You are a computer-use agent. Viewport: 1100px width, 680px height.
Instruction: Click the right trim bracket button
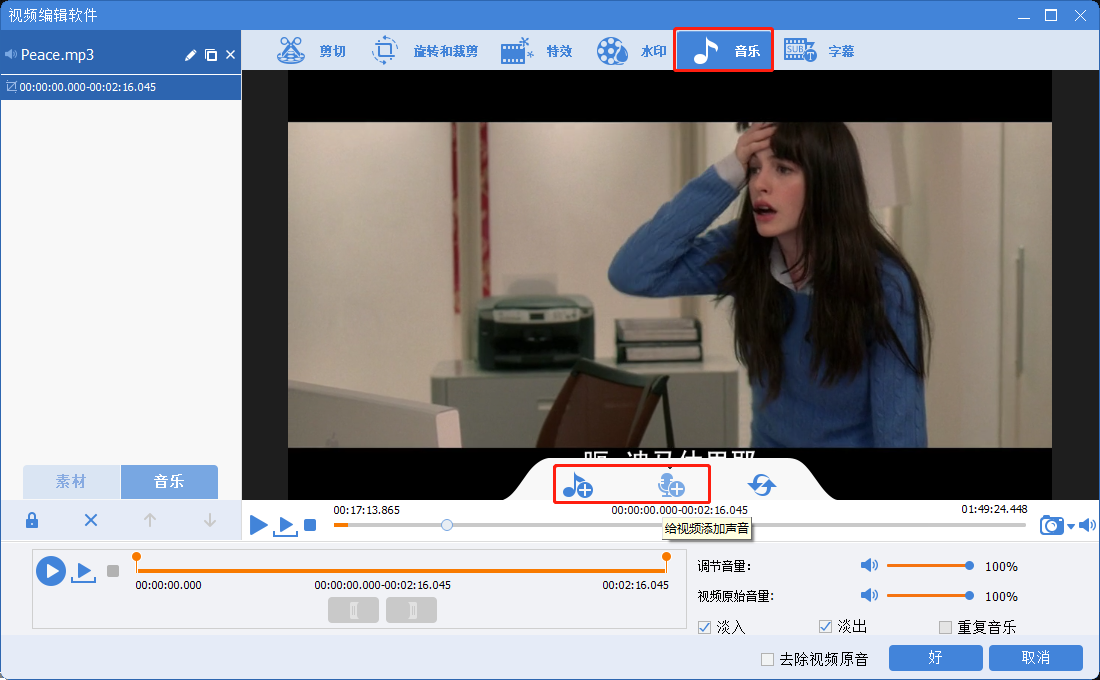coord(412,610)
